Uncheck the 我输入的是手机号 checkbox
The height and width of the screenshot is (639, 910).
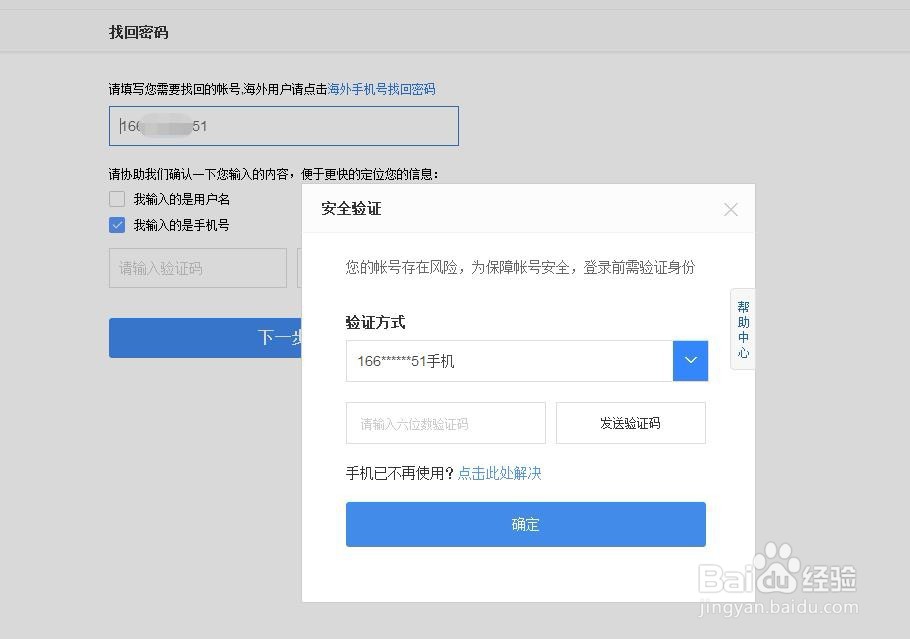tap(117, 225)
